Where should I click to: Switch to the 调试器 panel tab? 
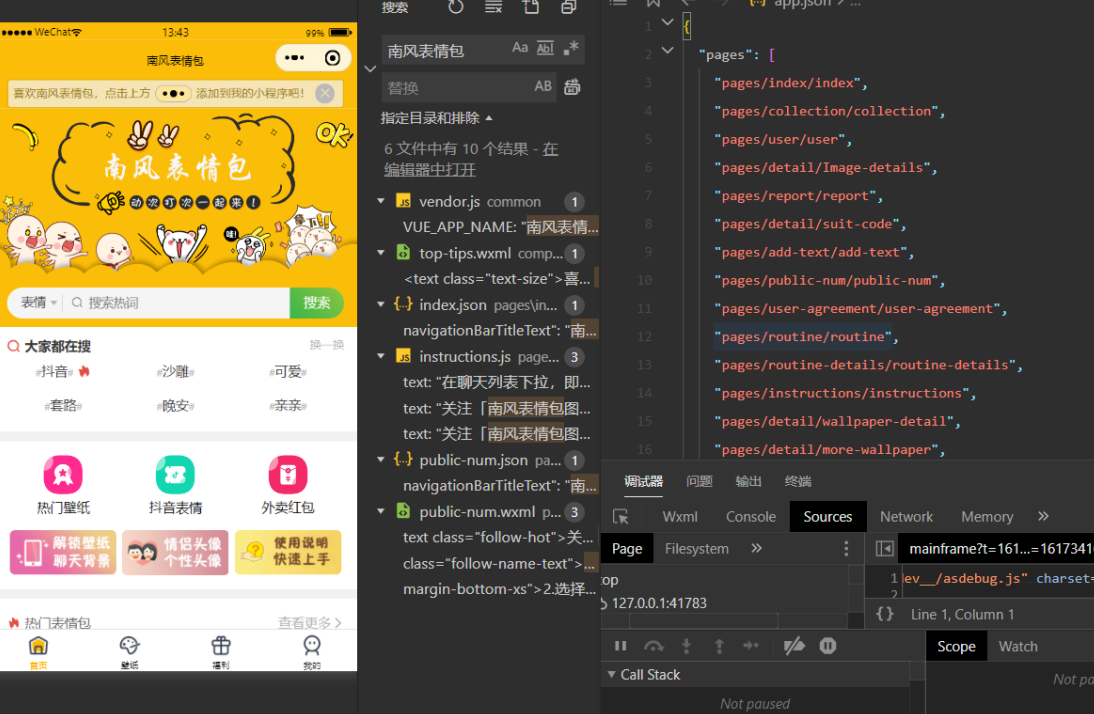point(643,481)
